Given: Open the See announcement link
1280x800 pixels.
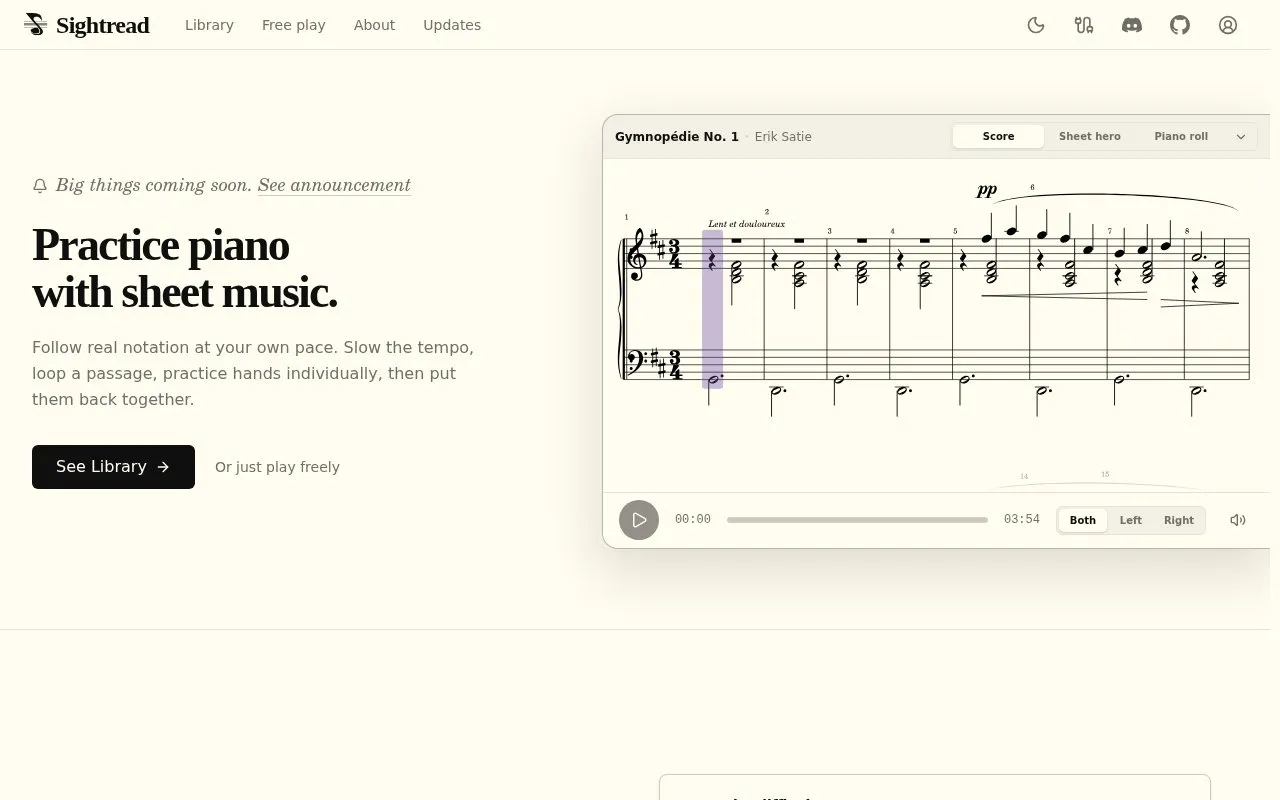Looking at the screenshot, I should click(334, 185).
